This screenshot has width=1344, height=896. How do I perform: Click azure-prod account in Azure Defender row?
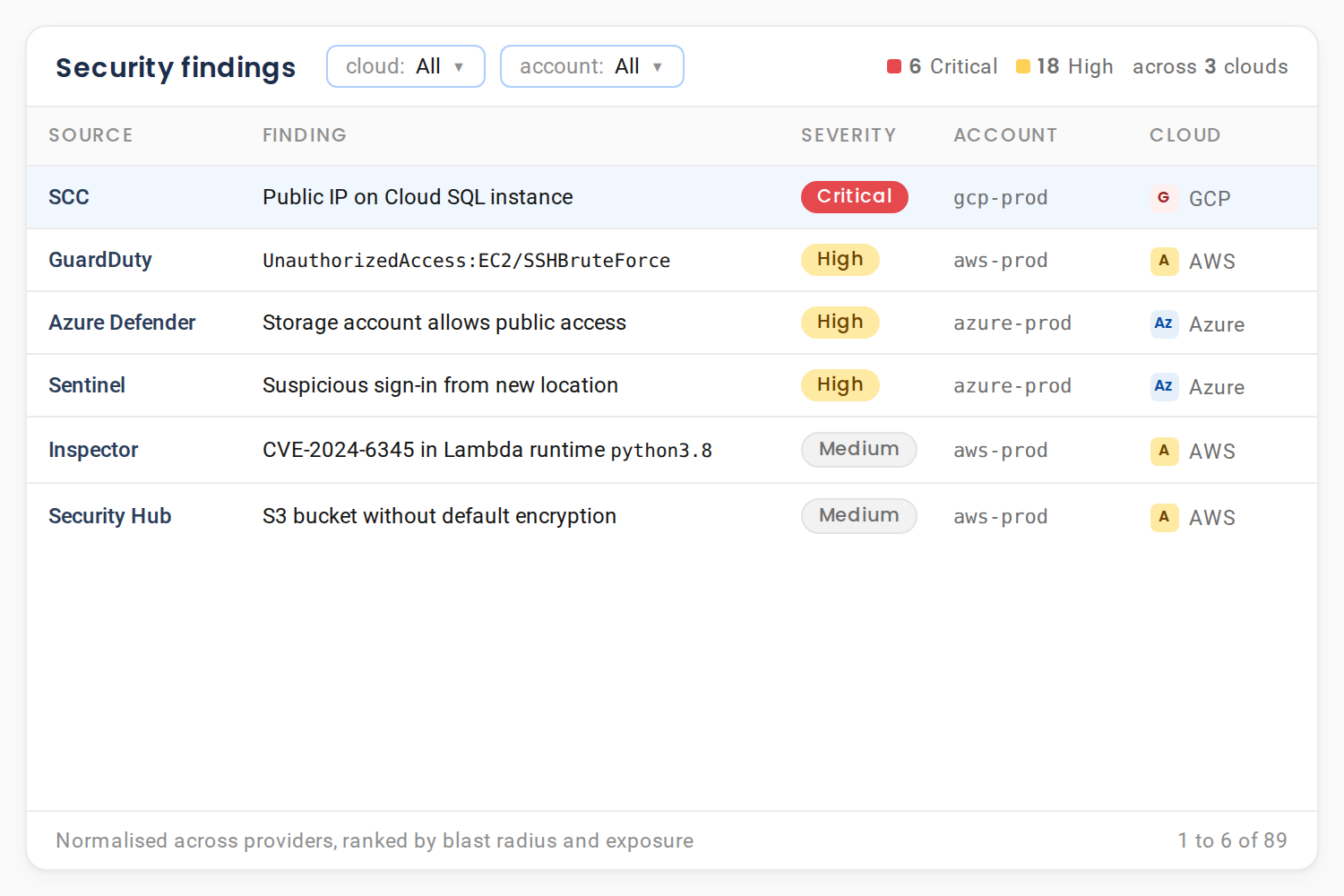point(1012,323)
